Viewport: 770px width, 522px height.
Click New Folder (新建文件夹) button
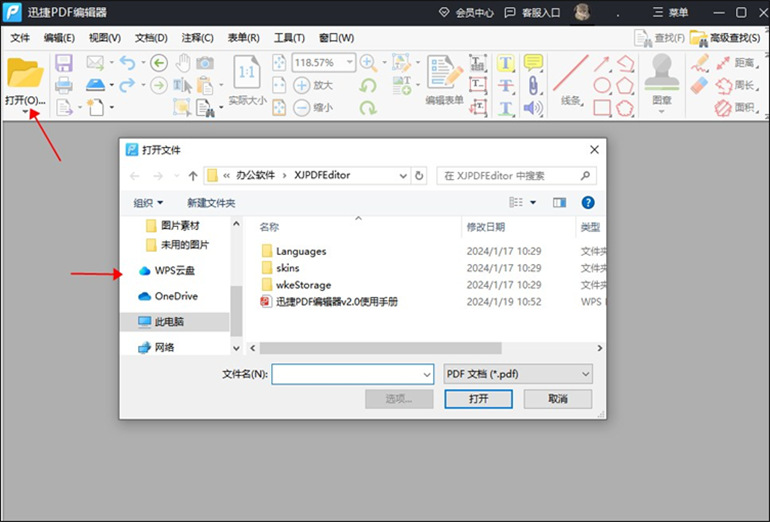(211, 203)
